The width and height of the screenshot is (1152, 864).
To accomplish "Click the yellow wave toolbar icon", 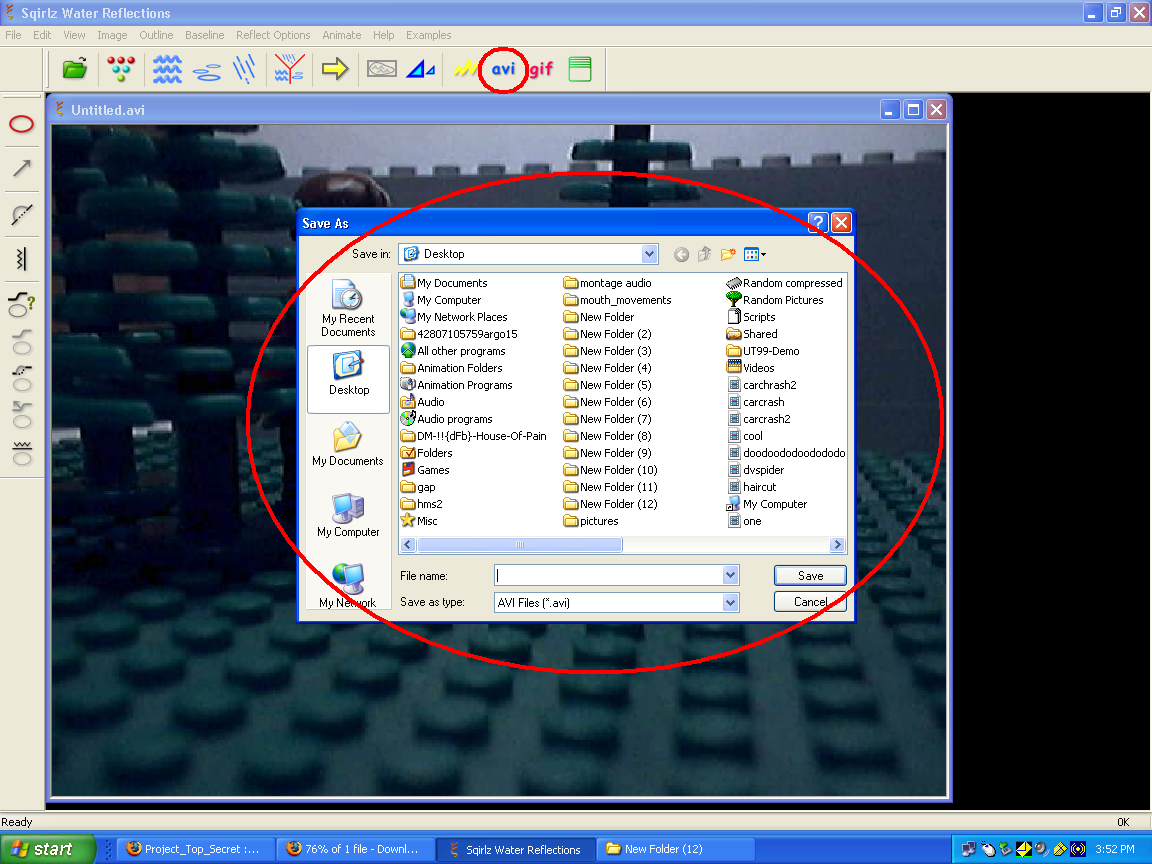I will [465, 69].
